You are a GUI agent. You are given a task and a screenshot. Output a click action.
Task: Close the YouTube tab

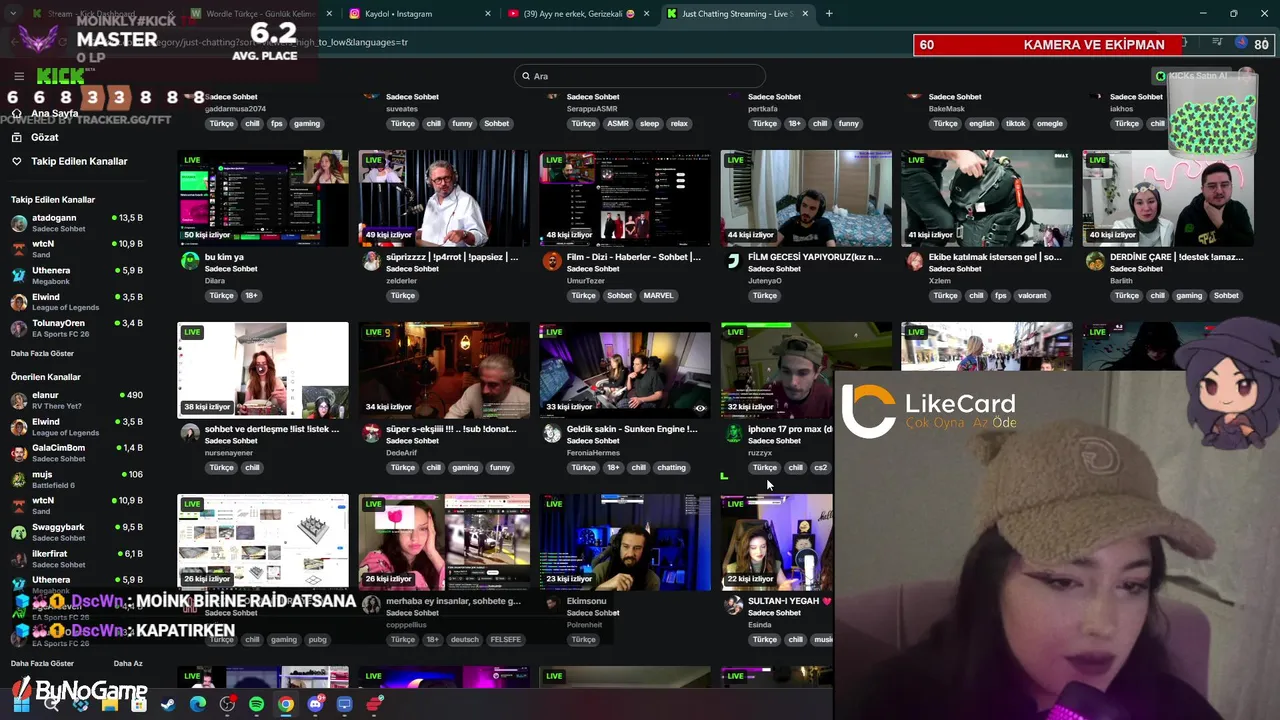pyautogui.click(x=647, y=14)
